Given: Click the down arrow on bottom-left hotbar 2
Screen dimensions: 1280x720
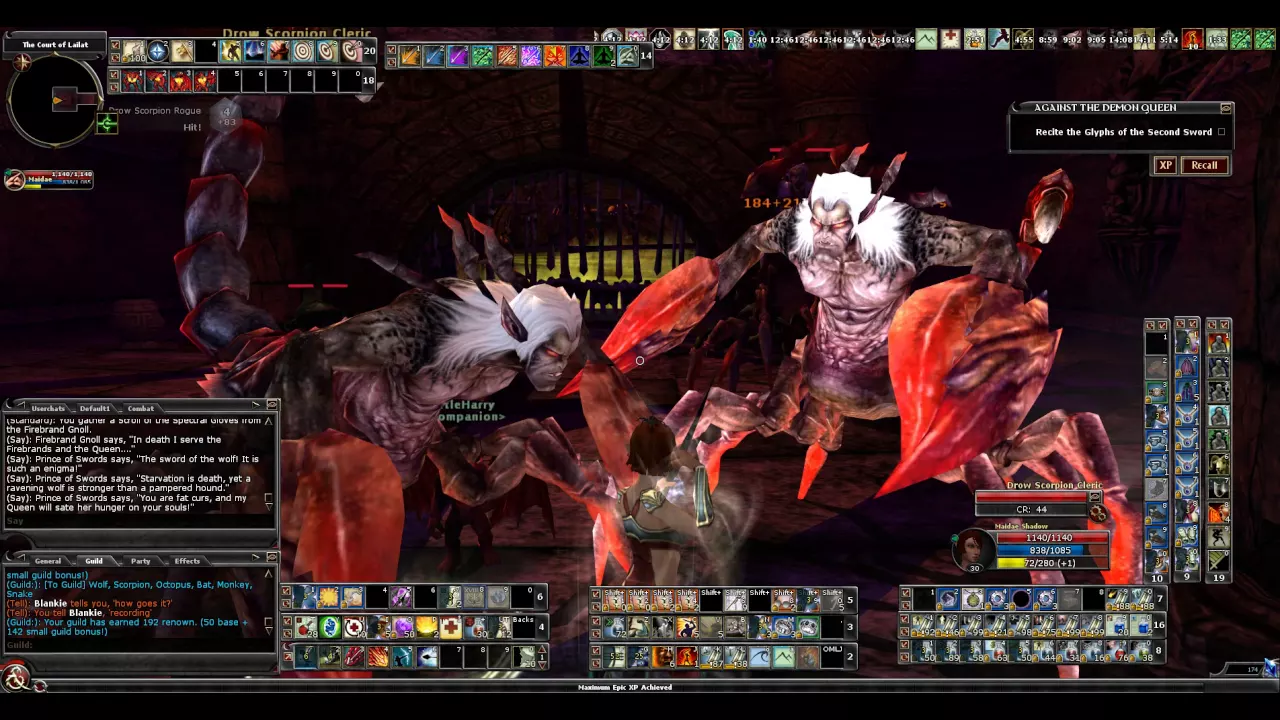Looking at the screenshot, I should (542, 664).
